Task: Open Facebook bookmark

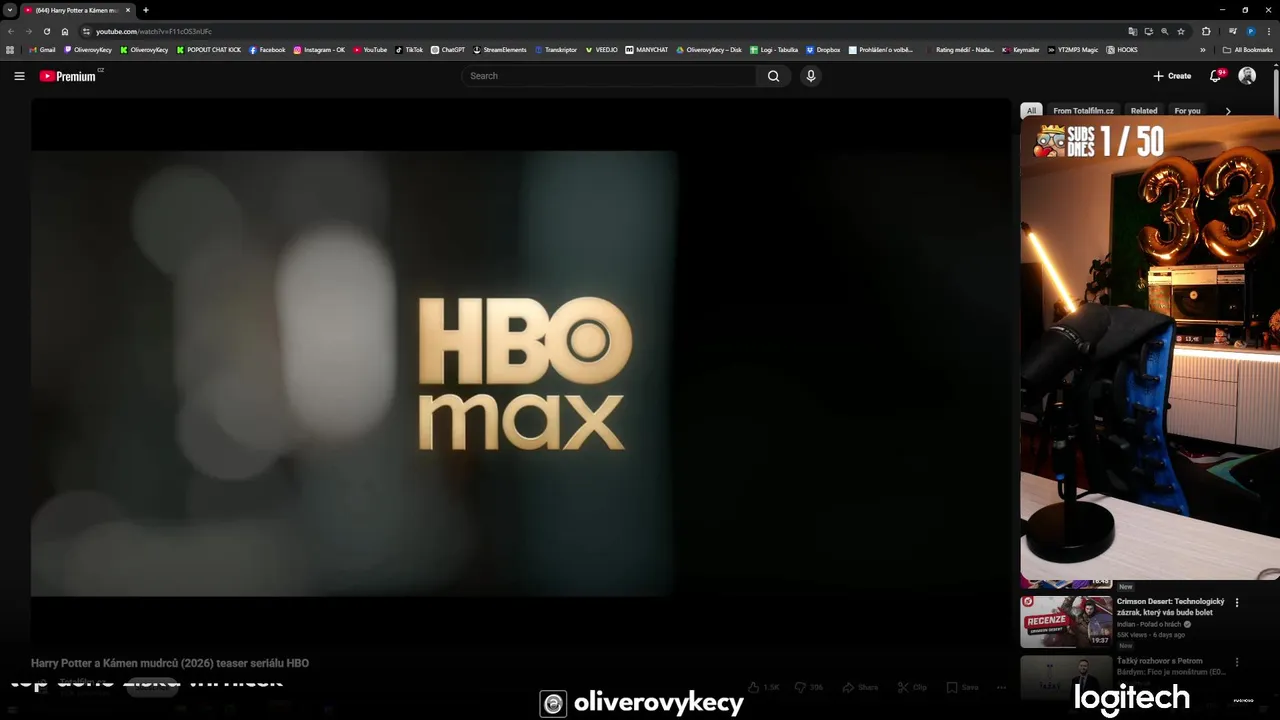Action: coord(267,49)
